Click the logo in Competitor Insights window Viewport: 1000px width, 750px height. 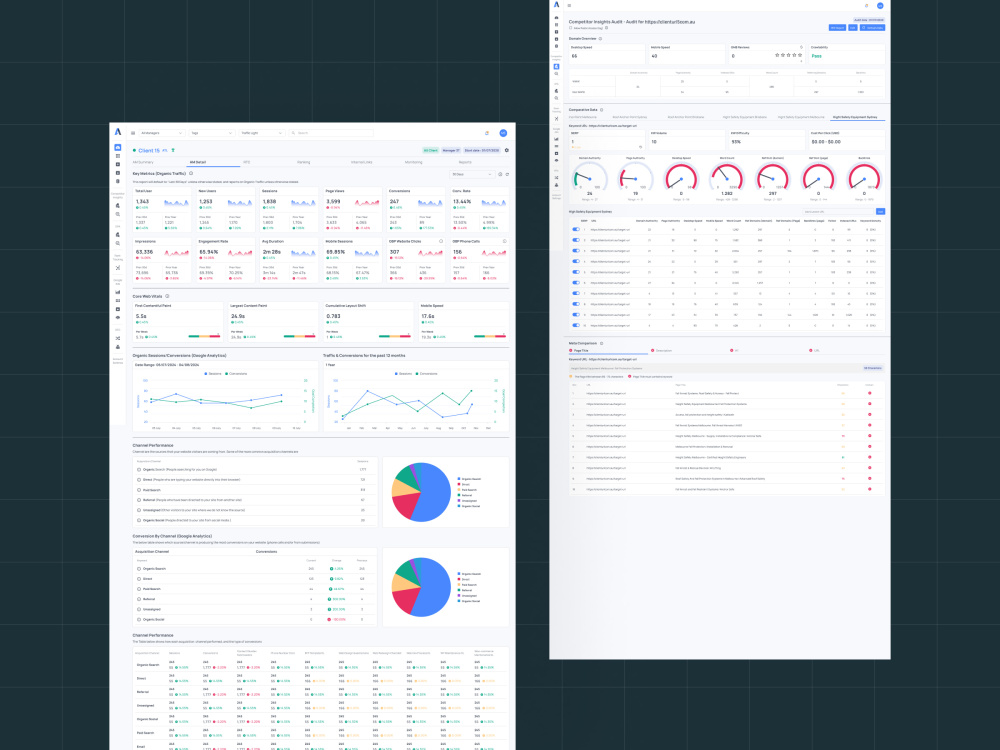click(x=556, y=4)
